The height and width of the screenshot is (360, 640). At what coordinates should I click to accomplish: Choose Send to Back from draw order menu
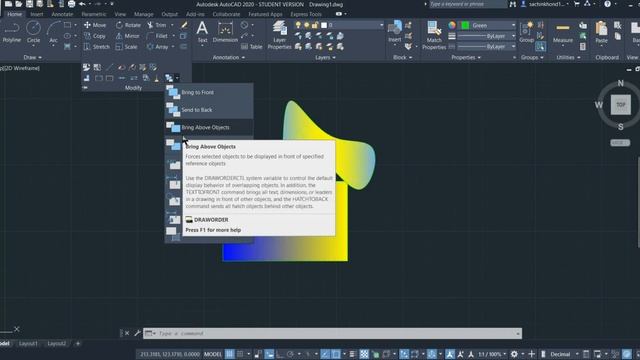209,110
